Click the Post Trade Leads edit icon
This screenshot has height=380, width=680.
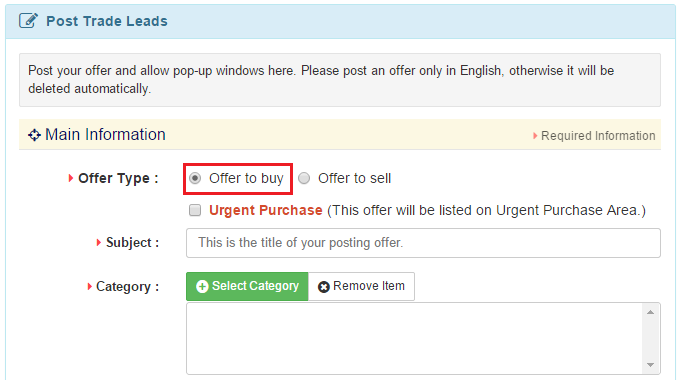pyautogui.click(x=29, y=20)
